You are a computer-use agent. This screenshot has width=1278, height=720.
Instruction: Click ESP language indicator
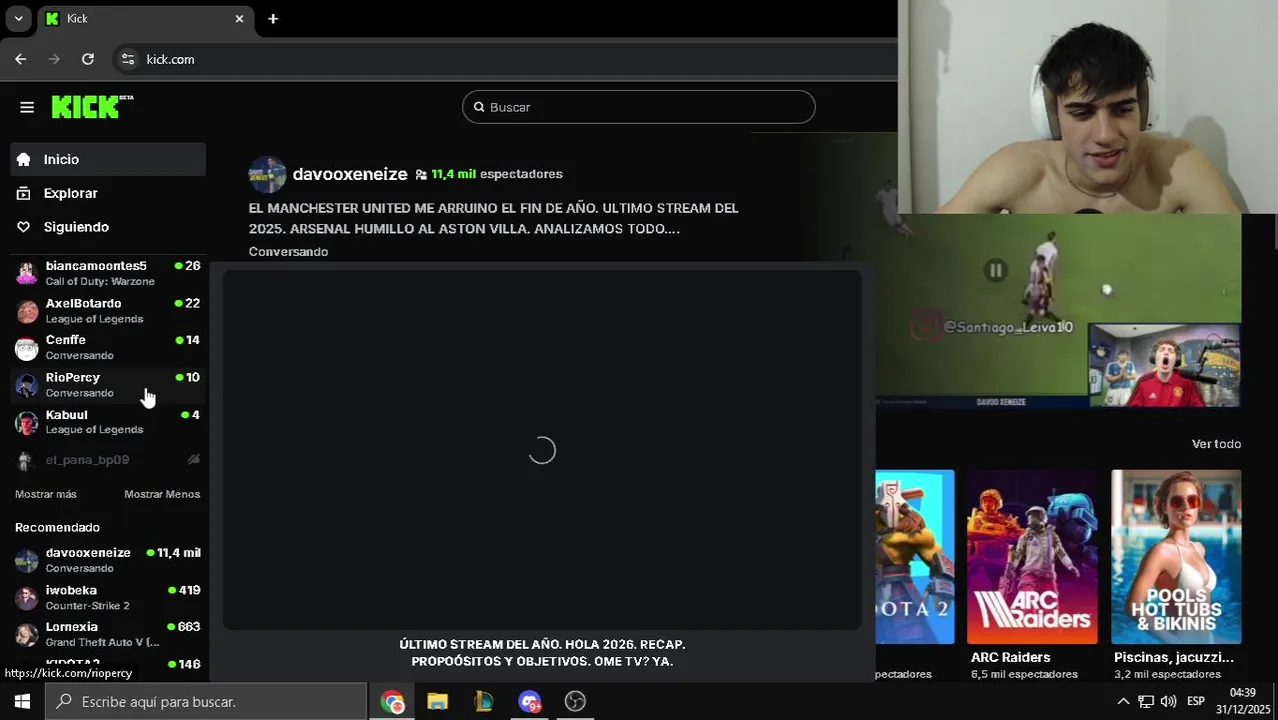coord(1196,701)
